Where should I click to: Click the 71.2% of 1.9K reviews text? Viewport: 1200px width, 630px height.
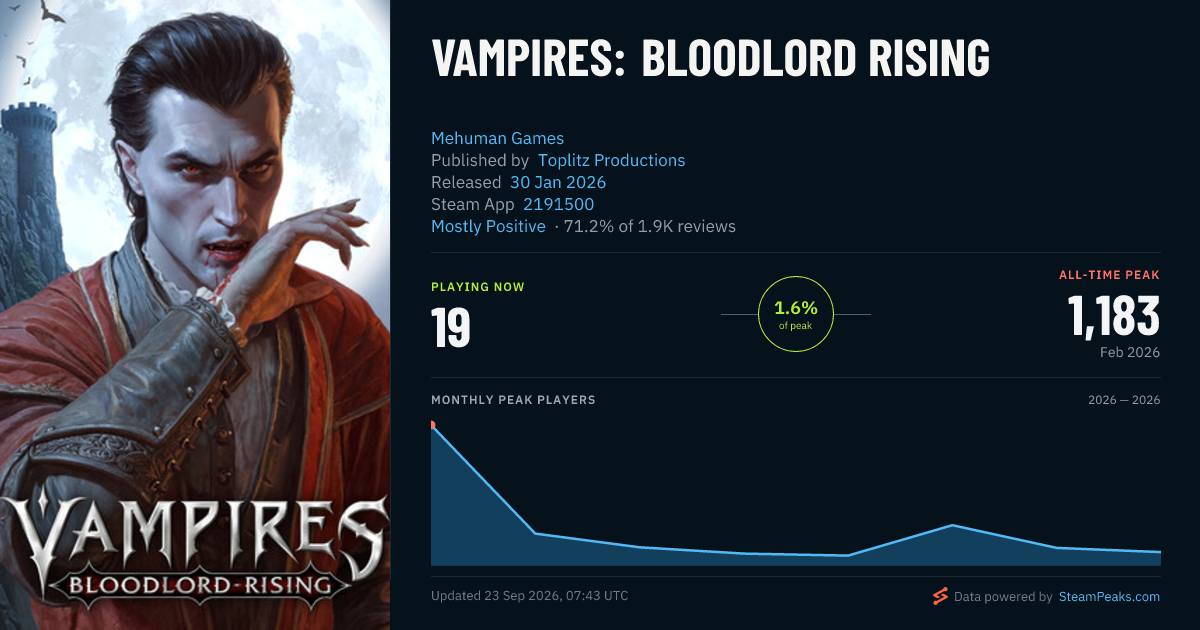pos(650,226)
